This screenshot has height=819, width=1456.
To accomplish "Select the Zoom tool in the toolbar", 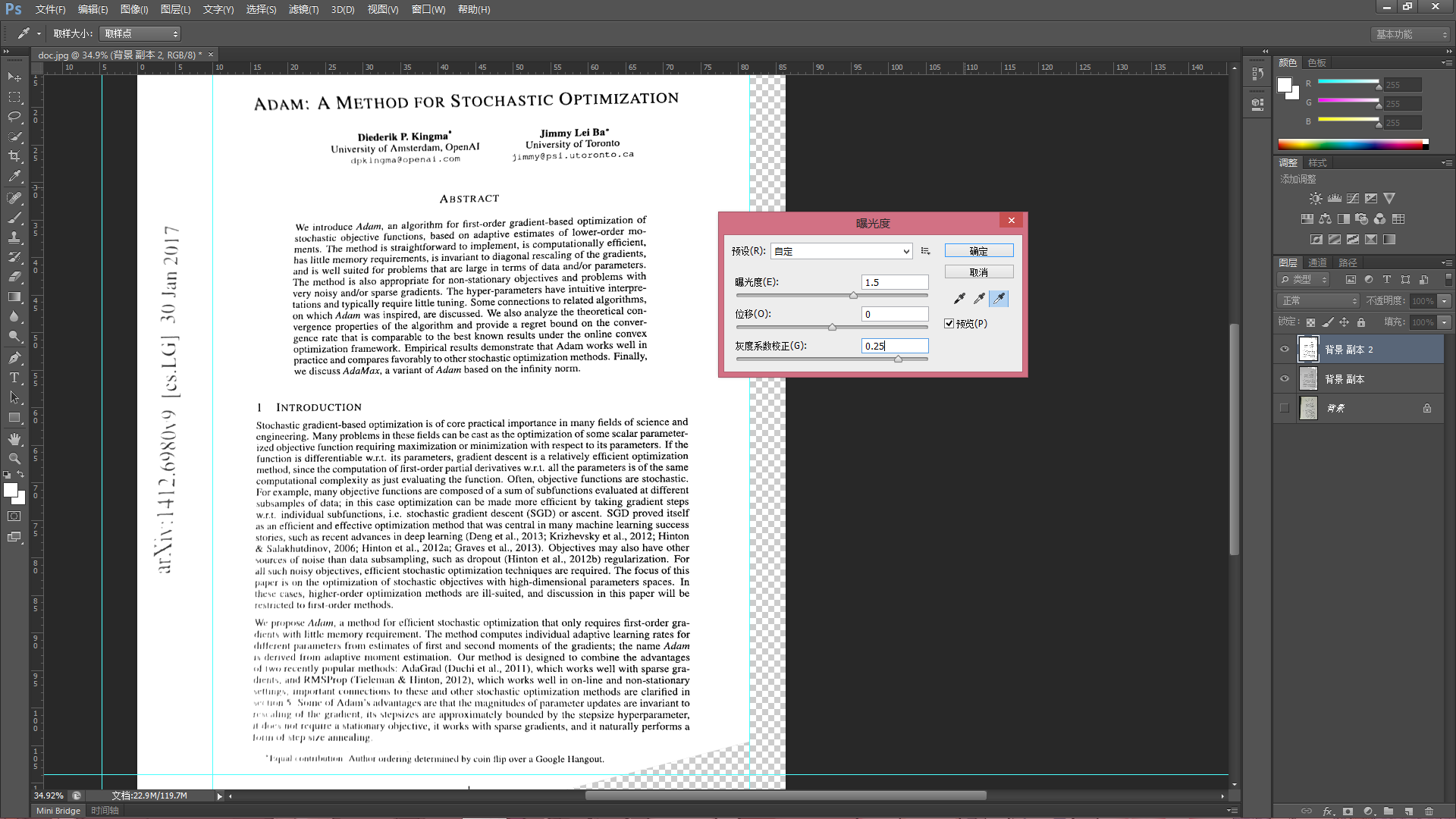I will coord(14,459).
